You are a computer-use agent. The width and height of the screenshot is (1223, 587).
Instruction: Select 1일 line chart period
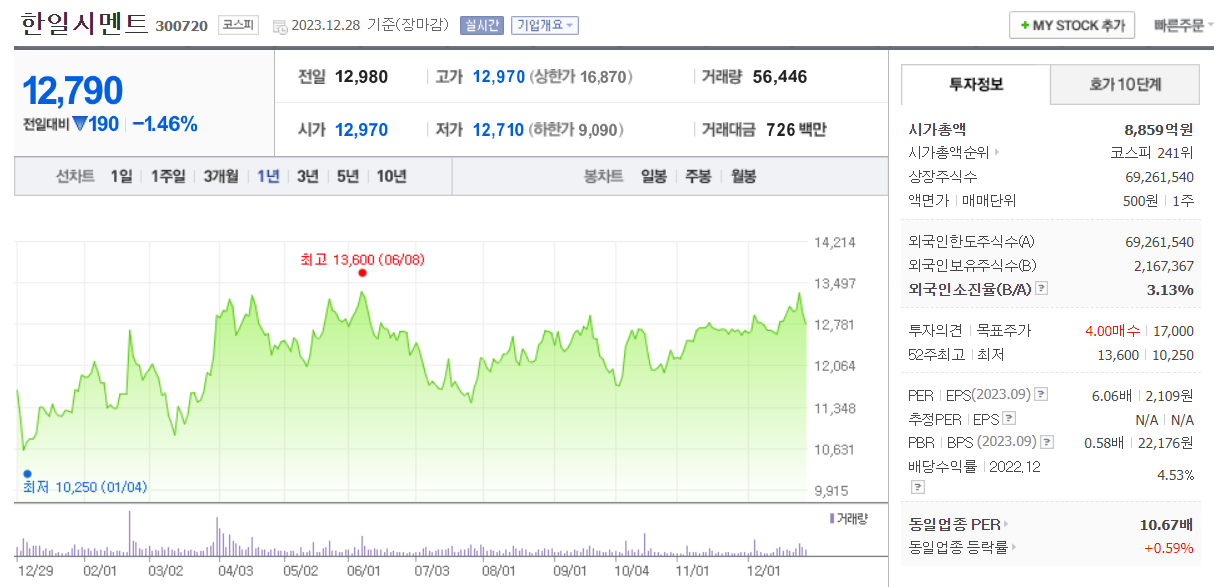tap(121, 177)
